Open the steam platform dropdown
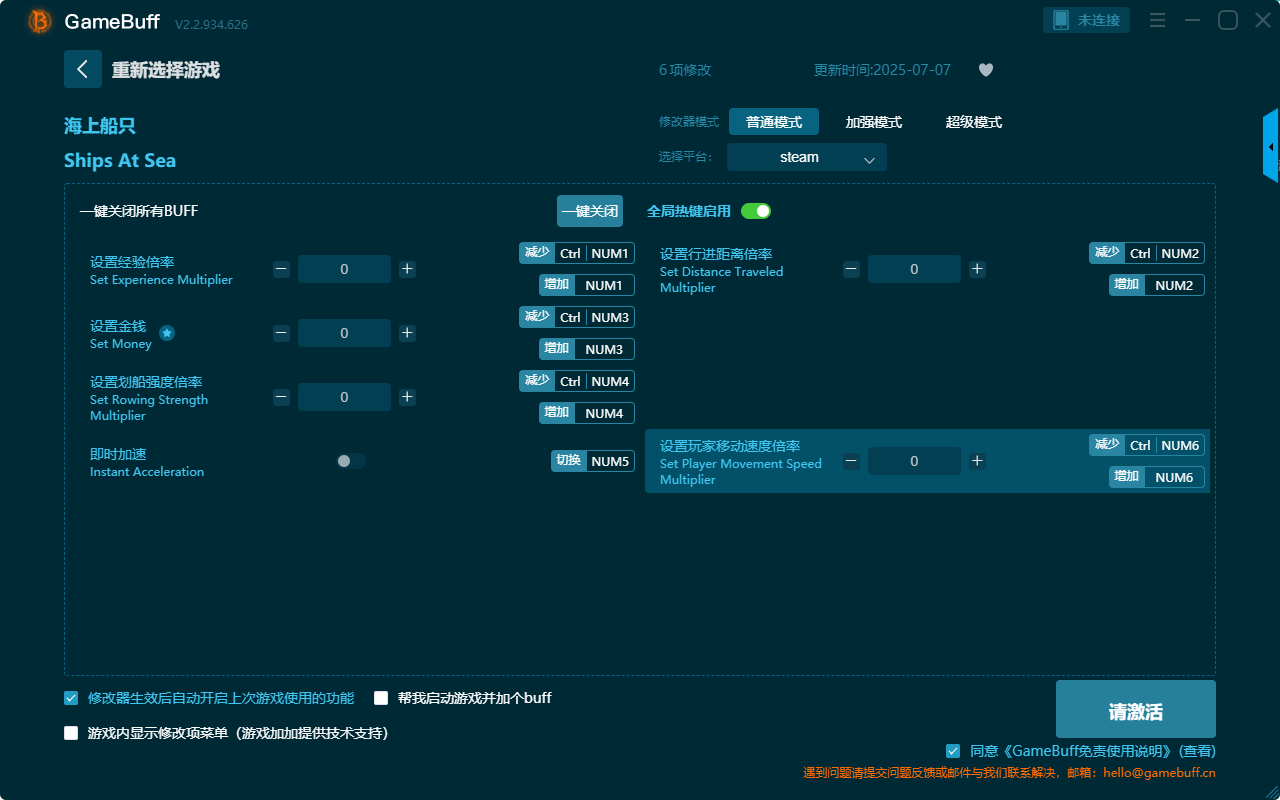 point(806,157)
